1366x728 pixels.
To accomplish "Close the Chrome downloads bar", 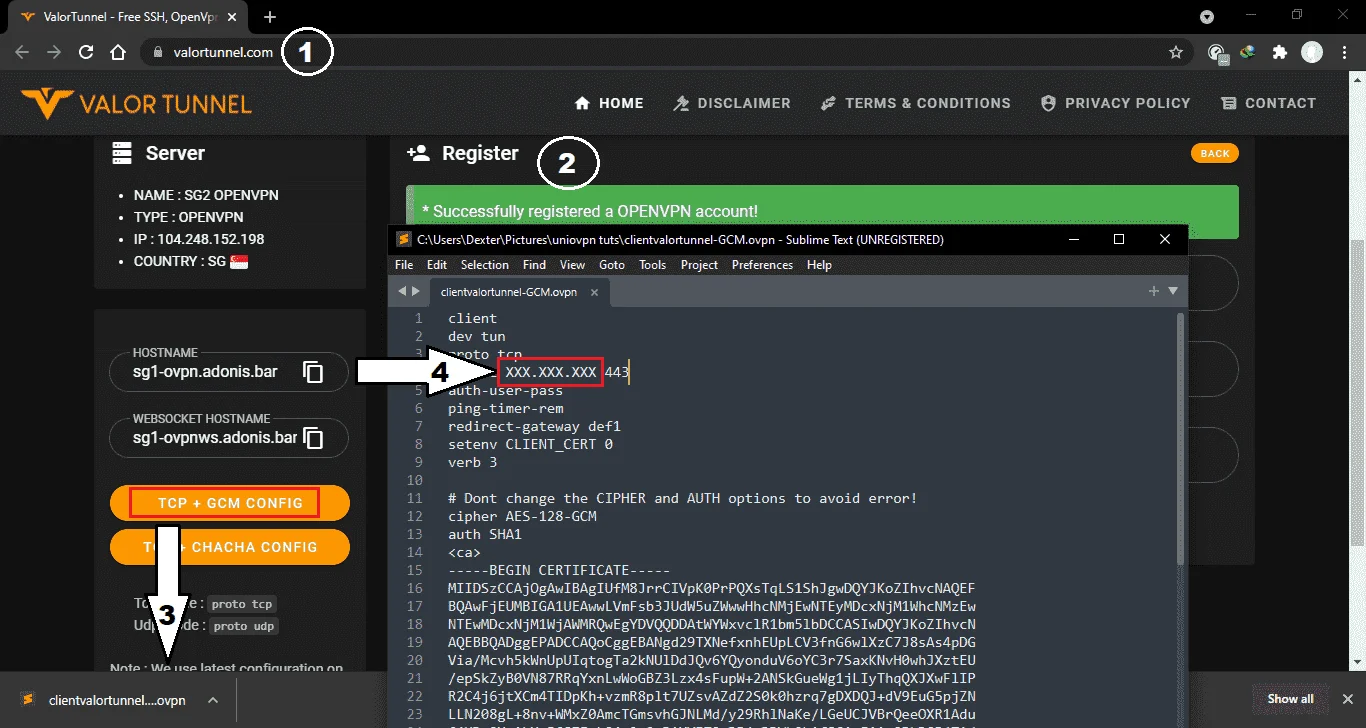I will [1346, 698].
